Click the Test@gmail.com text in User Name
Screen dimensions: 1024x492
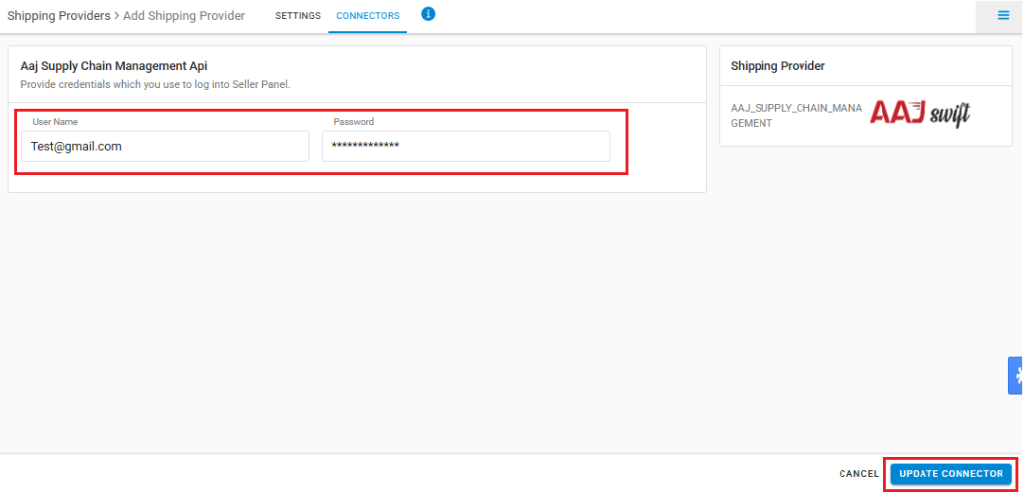(x=76, y=146)
